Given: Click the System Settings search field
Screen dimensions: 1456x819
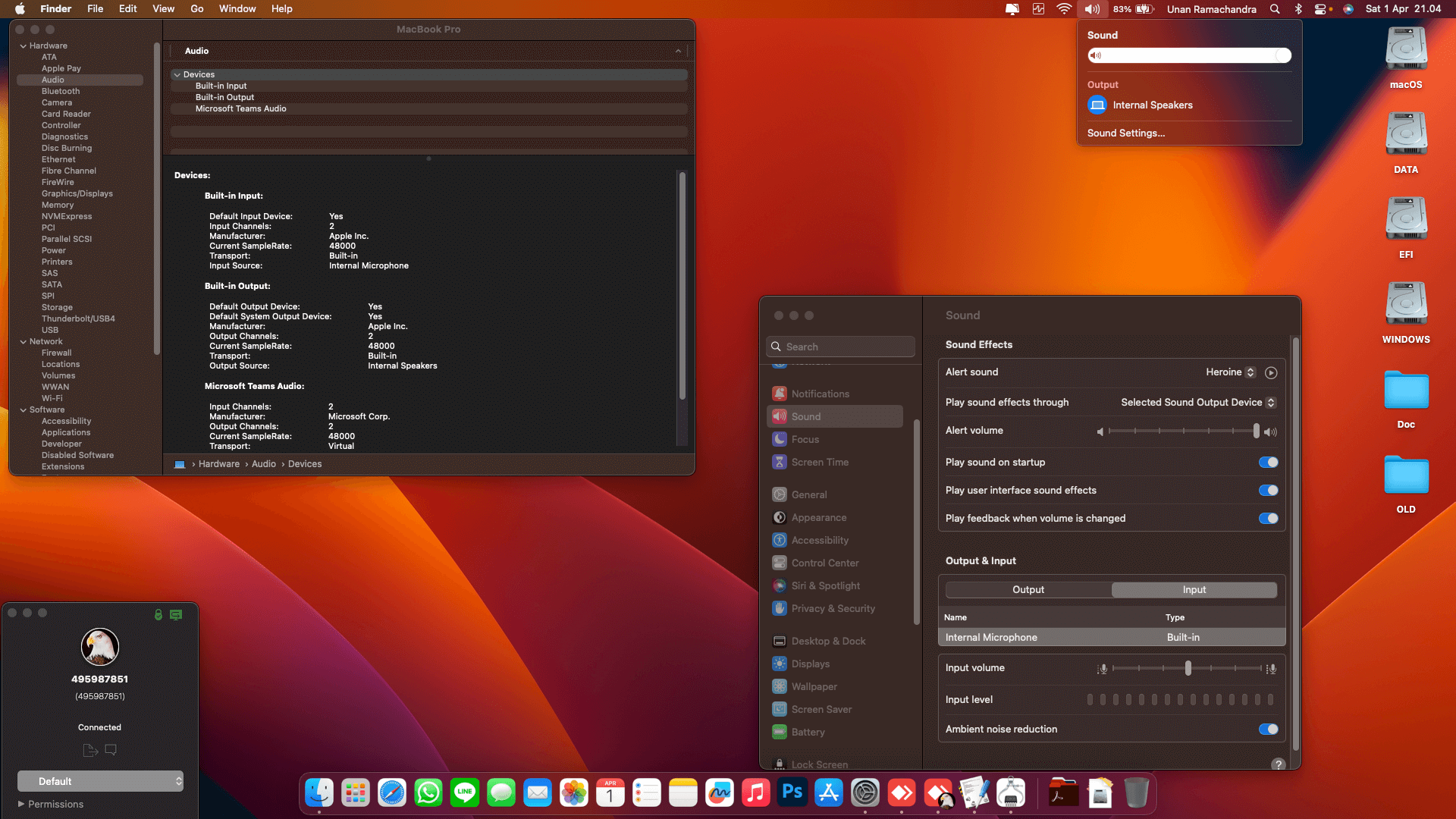Looking at the screenshot, I should 840,346.
